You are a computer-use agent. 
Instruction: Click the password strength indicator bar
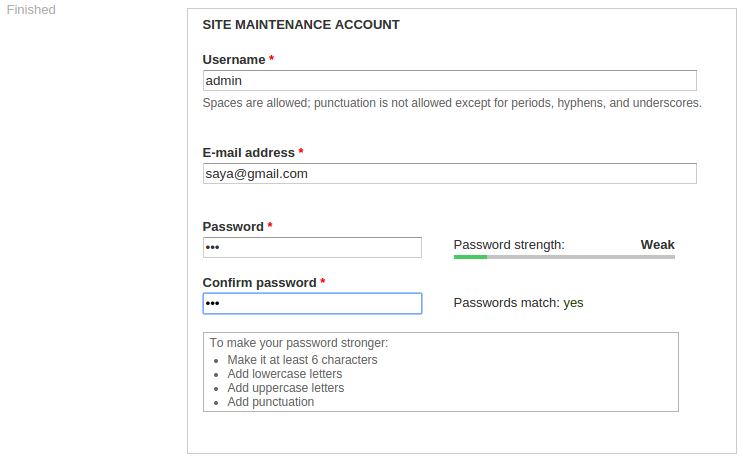564,257
